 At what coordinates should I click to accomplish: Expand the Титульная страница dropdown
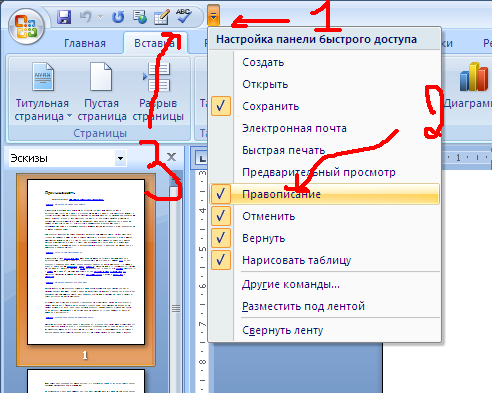coord(69,116)
